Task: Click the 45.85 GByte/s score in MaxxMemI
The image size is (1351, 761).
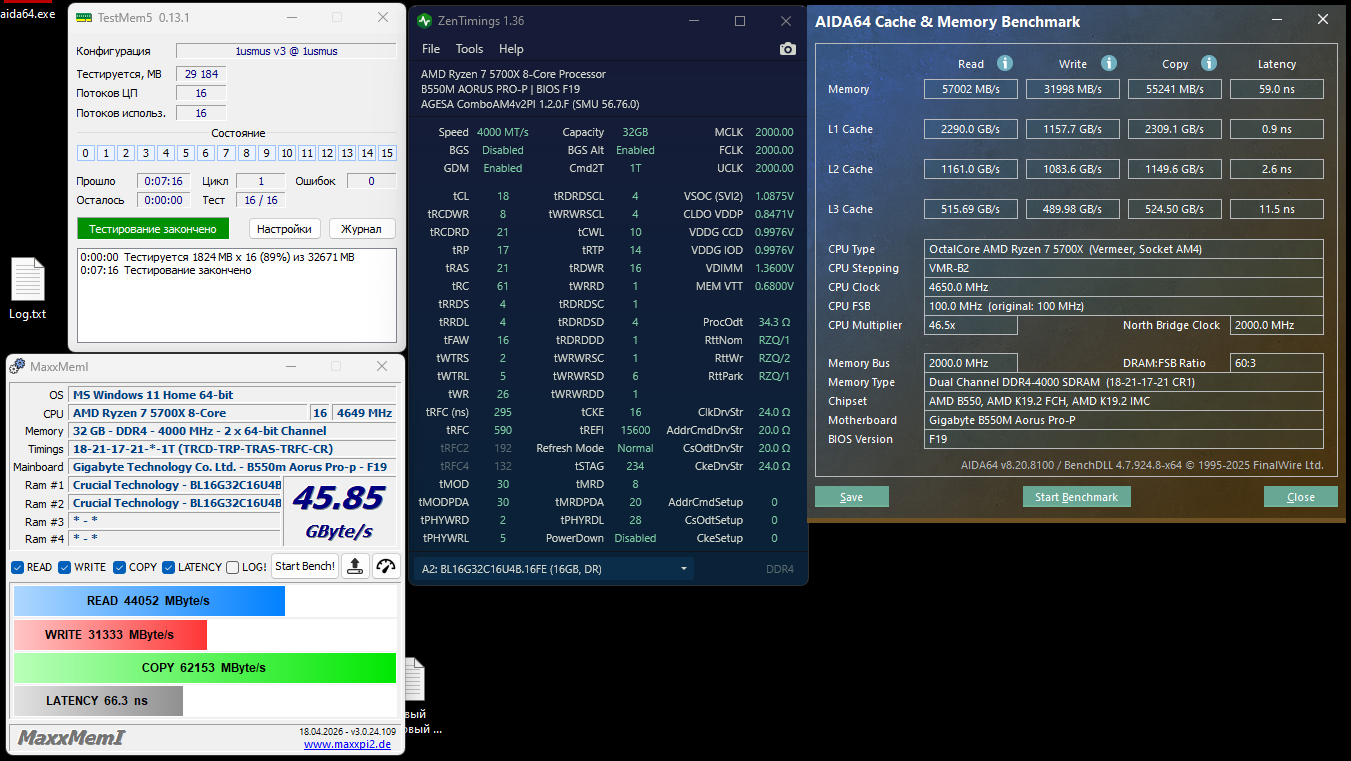Action: tap(340, 510)
